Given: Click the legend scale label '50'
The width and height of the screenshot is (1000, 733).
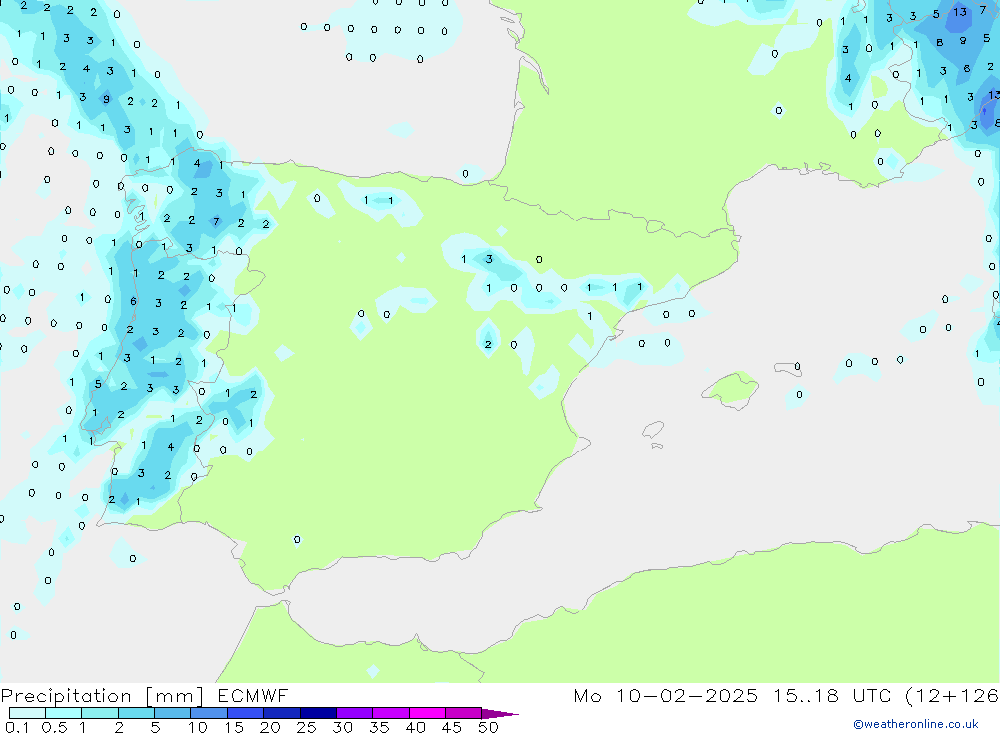Looking at the screenshot, I should 488,727.
